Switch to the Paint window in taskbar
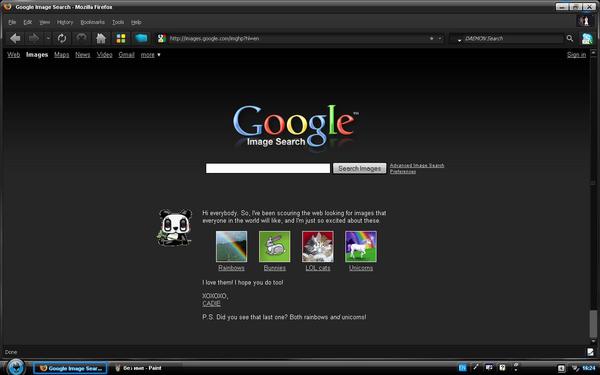This screenshot has height=375, width=600. [x=139, y=368]
